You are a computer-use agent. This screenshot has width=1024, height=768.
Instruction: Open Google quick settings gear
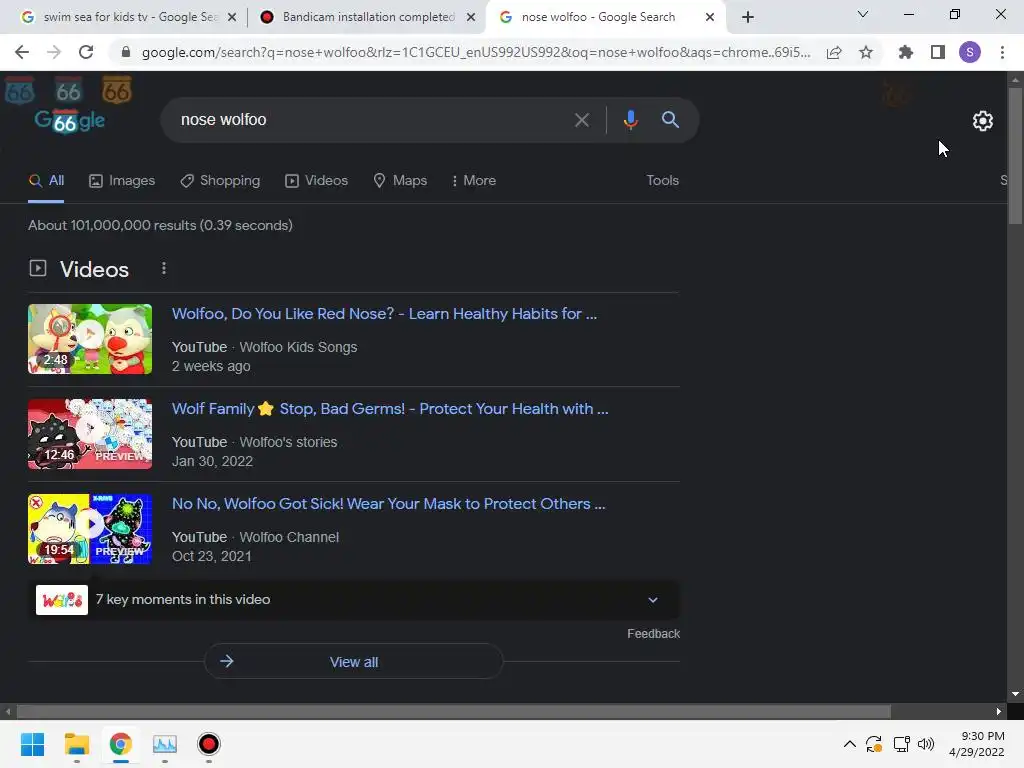[982, 121]
